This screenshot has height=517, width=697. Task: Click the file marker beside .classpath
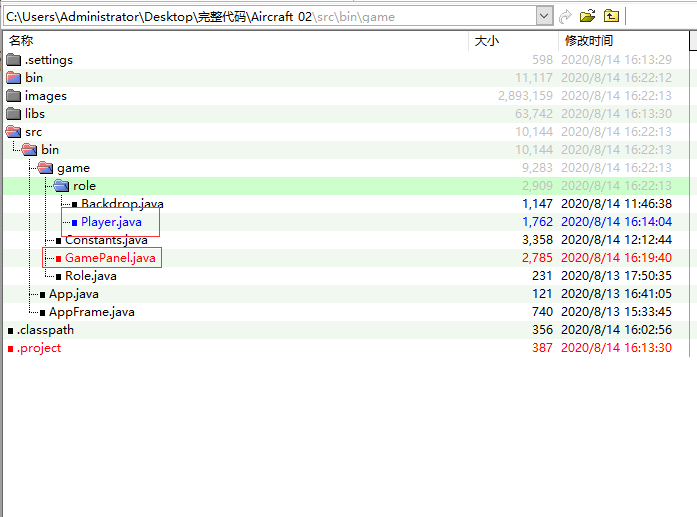10,330
